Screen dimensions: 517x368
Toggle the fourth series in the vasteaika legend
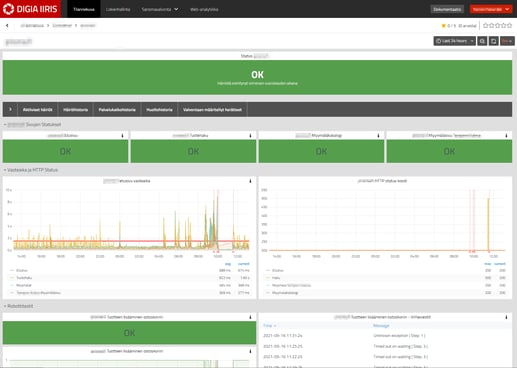coord(38,293)
